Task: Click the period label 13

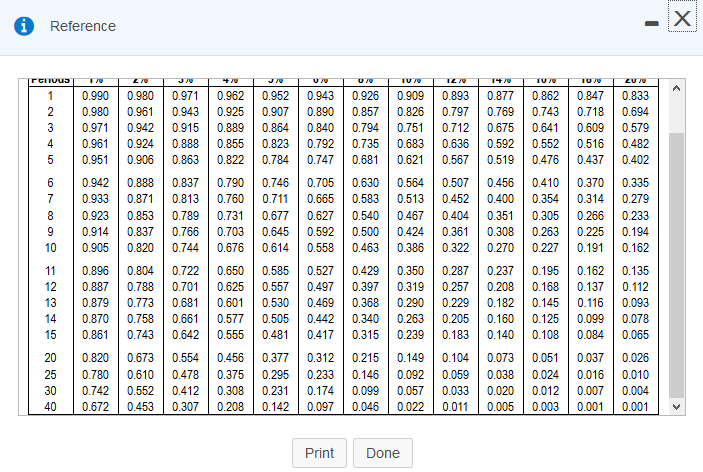Action: tap(50, 303)
